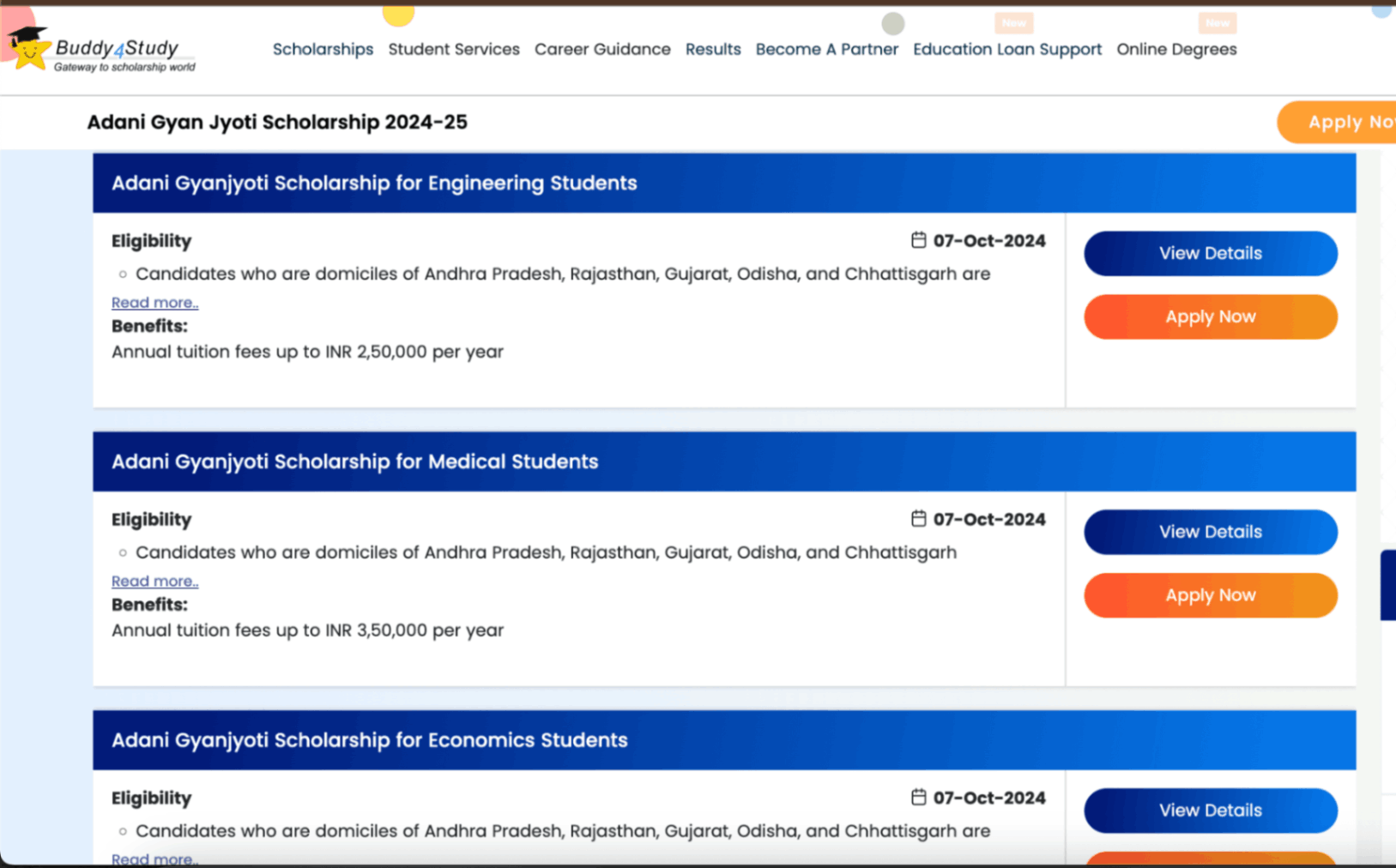Expand Read more under Medical eligibility
This screenshot has width=1396, height=868.
(154, 581)
